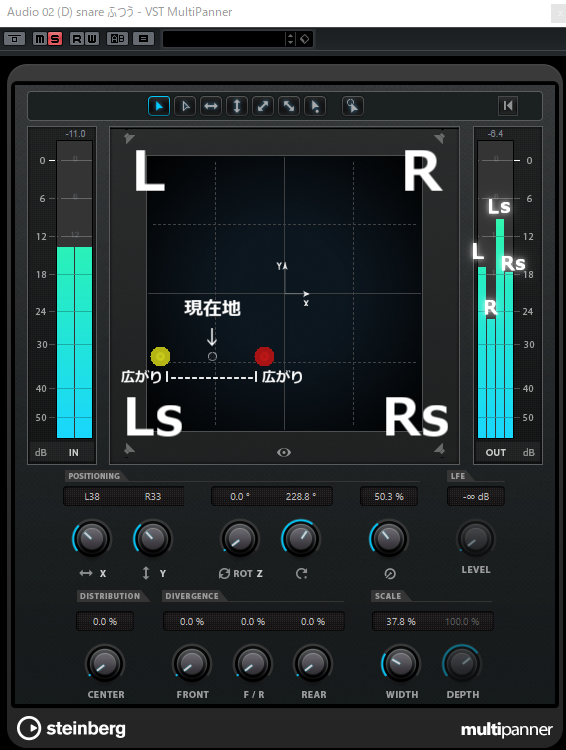Adjust the knob under the 228.8° value
The width and height of the screenshot is (566, 750).
coord(300,539)
